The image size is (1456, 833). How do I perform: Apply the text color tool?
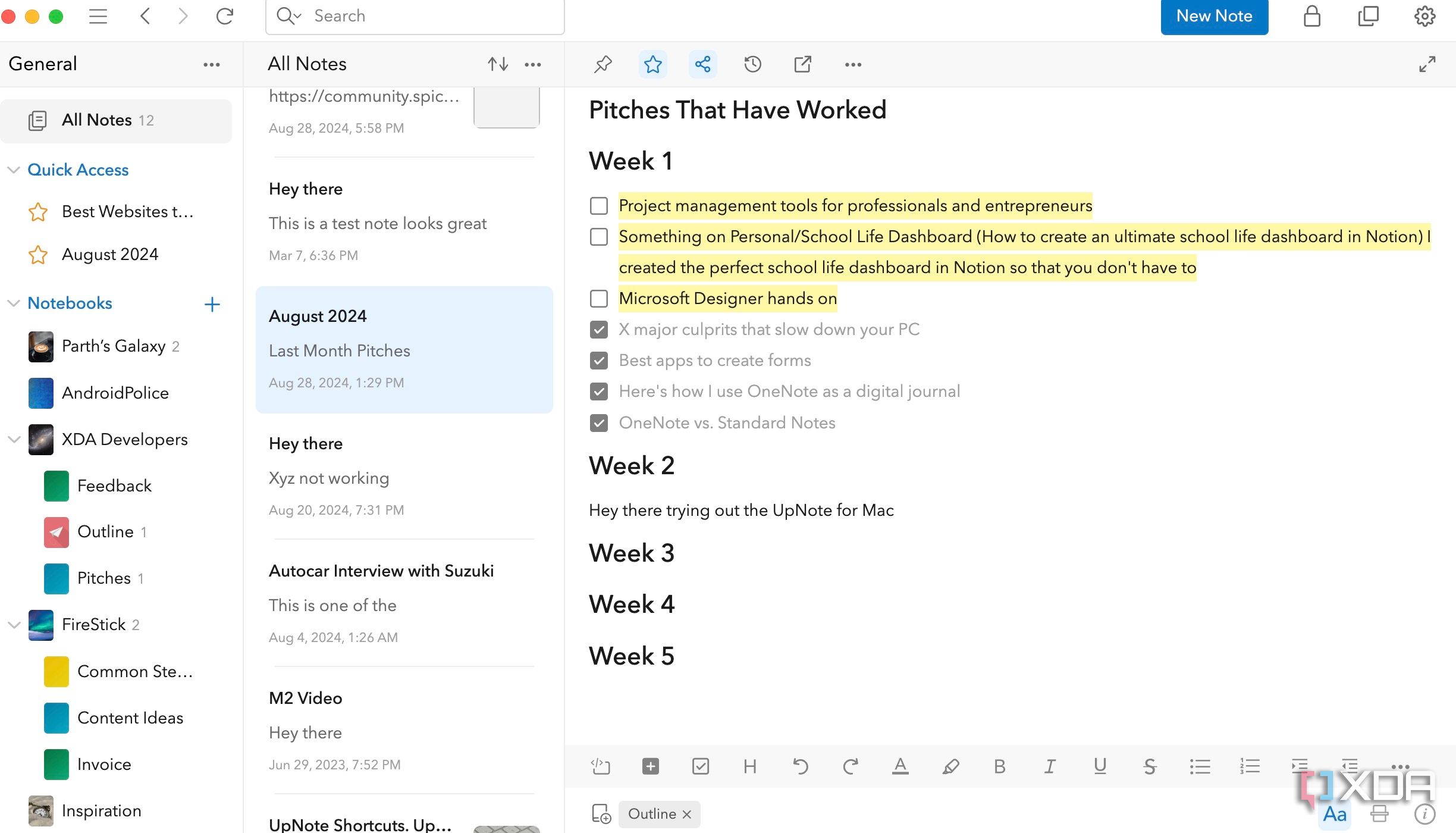(900, 766)
